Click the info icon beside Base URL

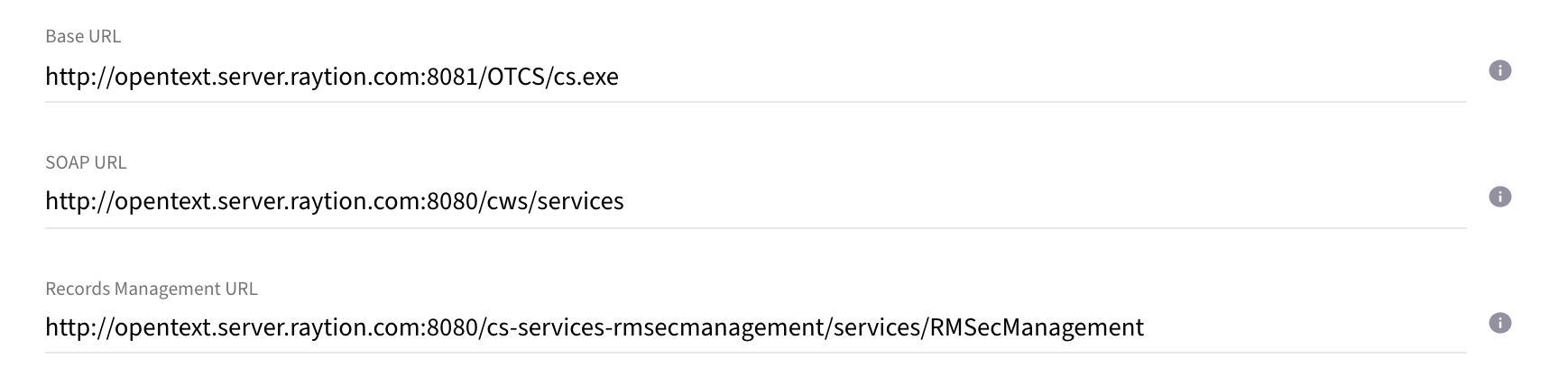1499,71
